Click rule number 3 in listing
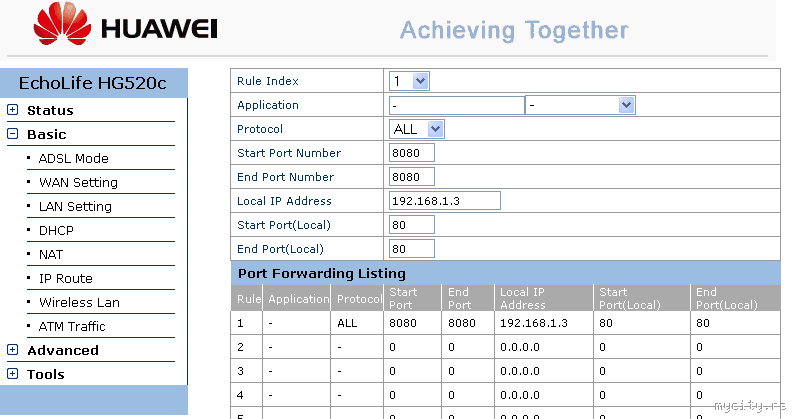 tap(240, 371)
